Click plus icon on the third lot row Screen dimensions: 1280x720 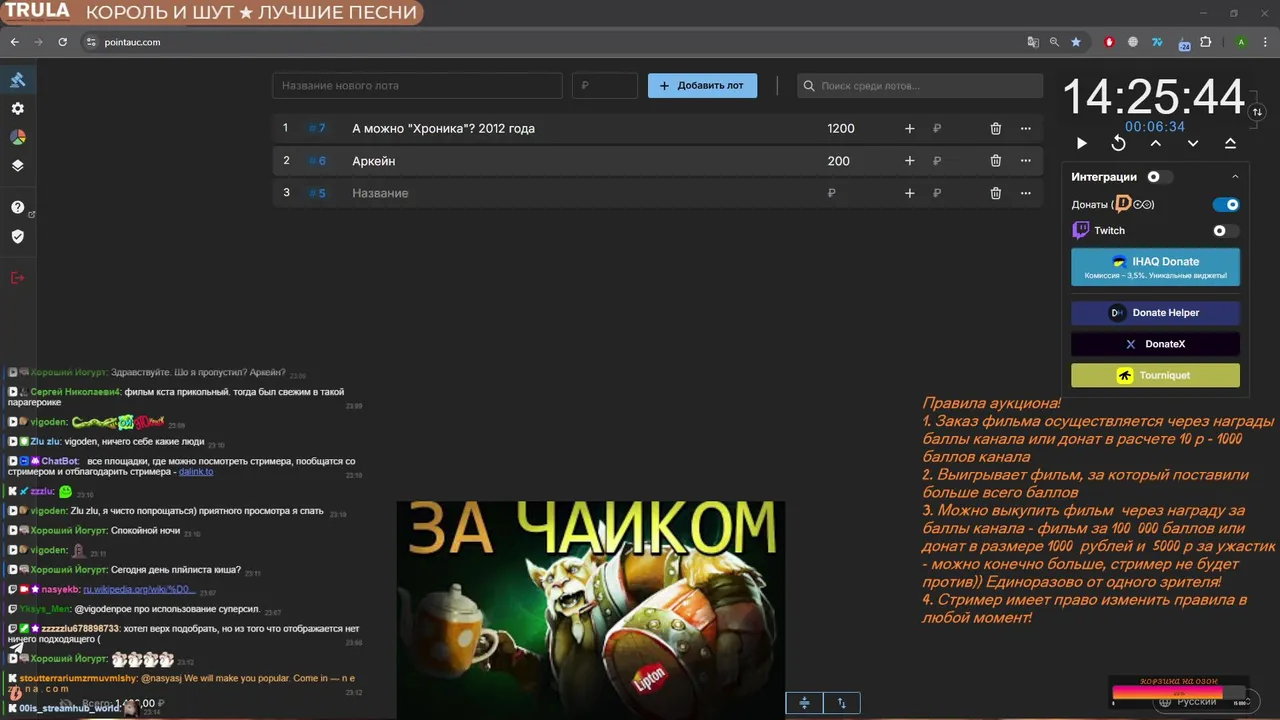coord(909,193)
